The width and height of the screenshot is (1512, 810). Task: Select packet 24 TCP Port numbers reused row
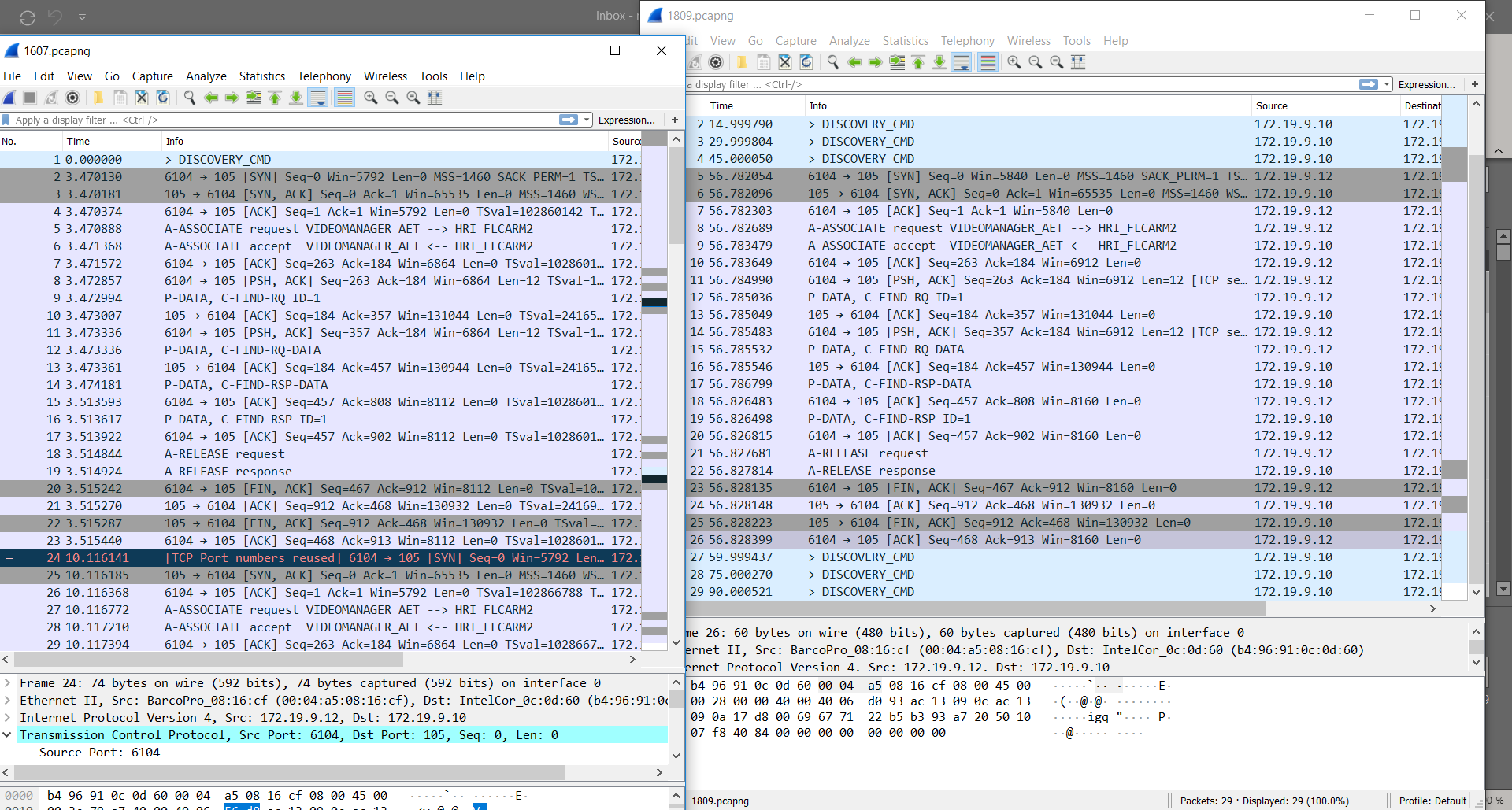coord(321,558)
